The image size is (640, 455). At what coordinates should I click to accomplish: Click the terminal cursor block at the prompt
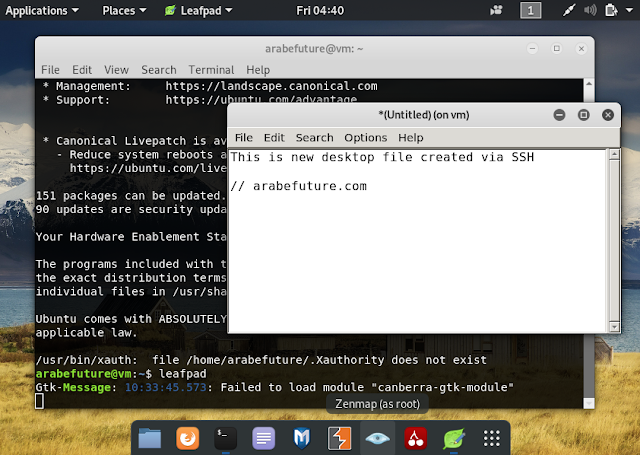tap(39, 401)
